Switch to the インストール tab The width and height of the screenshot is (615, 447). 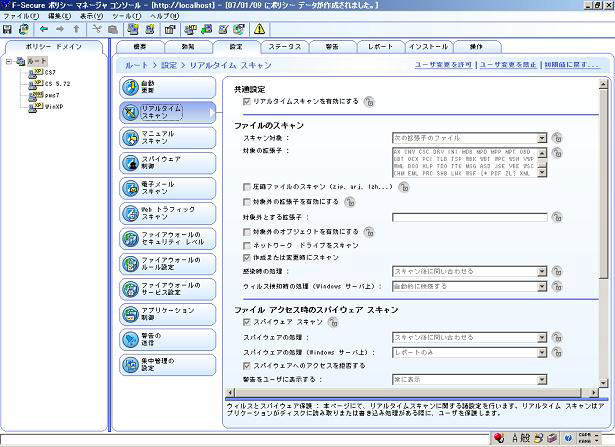coord(429,47)
